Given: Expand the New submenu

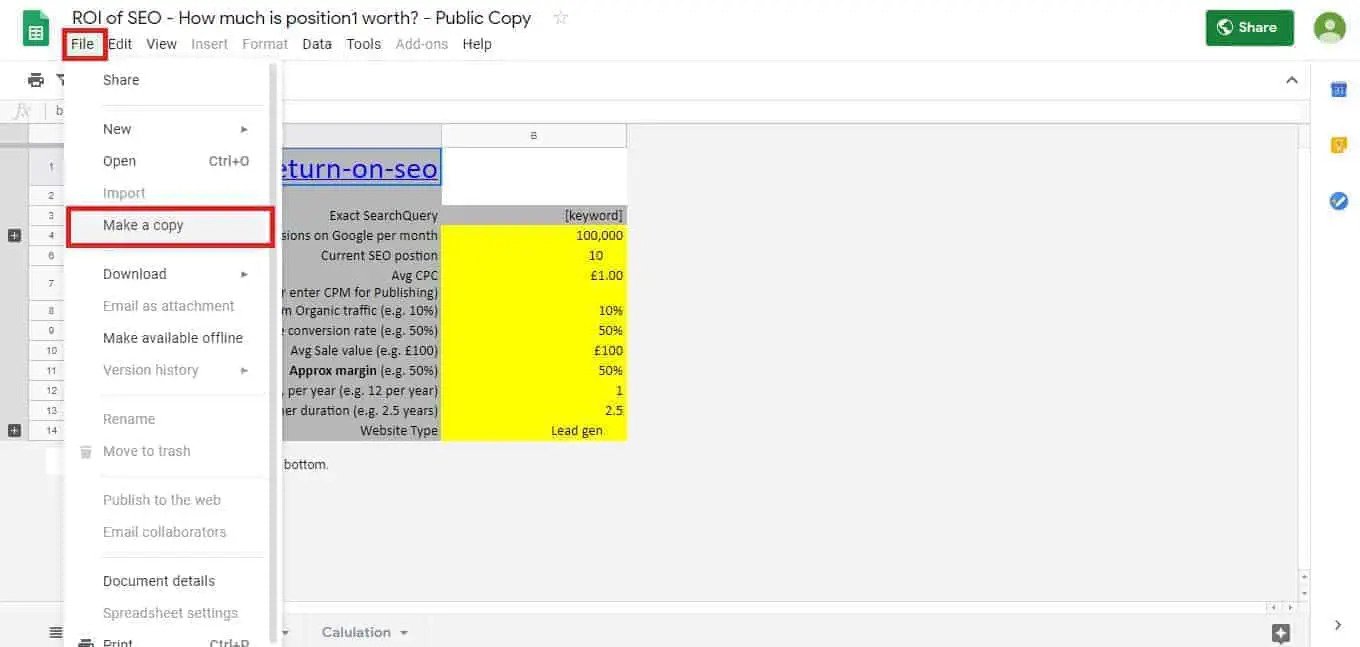Looking at the screenshot, I should [x=244, y=129].
